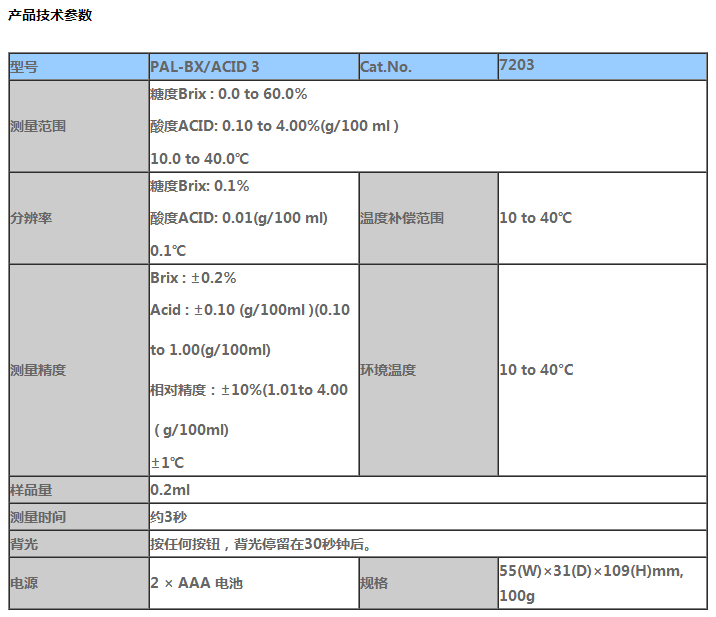Screen dimensions: 716x617
Task: Click the 产品技术参数 heading
Action: [50, 15]
